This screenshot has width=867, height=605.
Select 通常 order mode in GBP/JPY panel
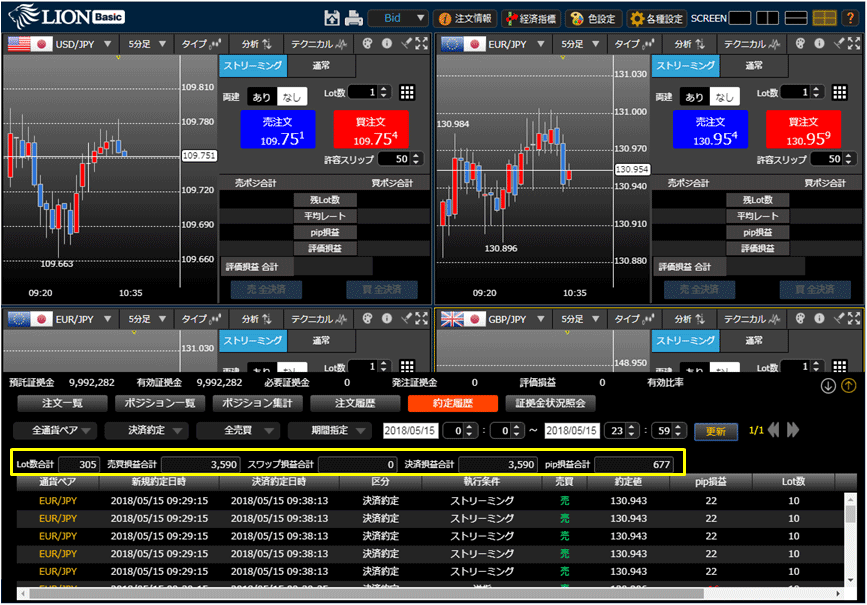[x=754, y=341]
